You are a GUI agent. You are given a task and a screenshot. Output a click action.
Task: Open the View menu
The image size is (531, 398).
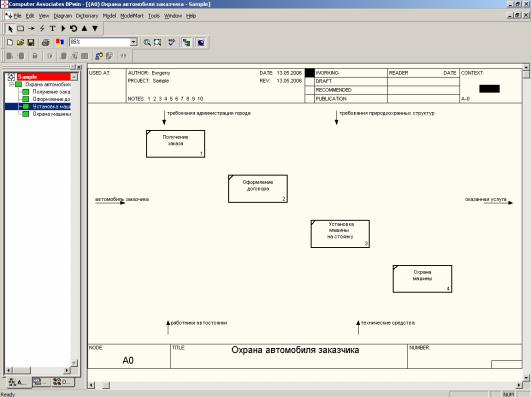coord(44,16)
